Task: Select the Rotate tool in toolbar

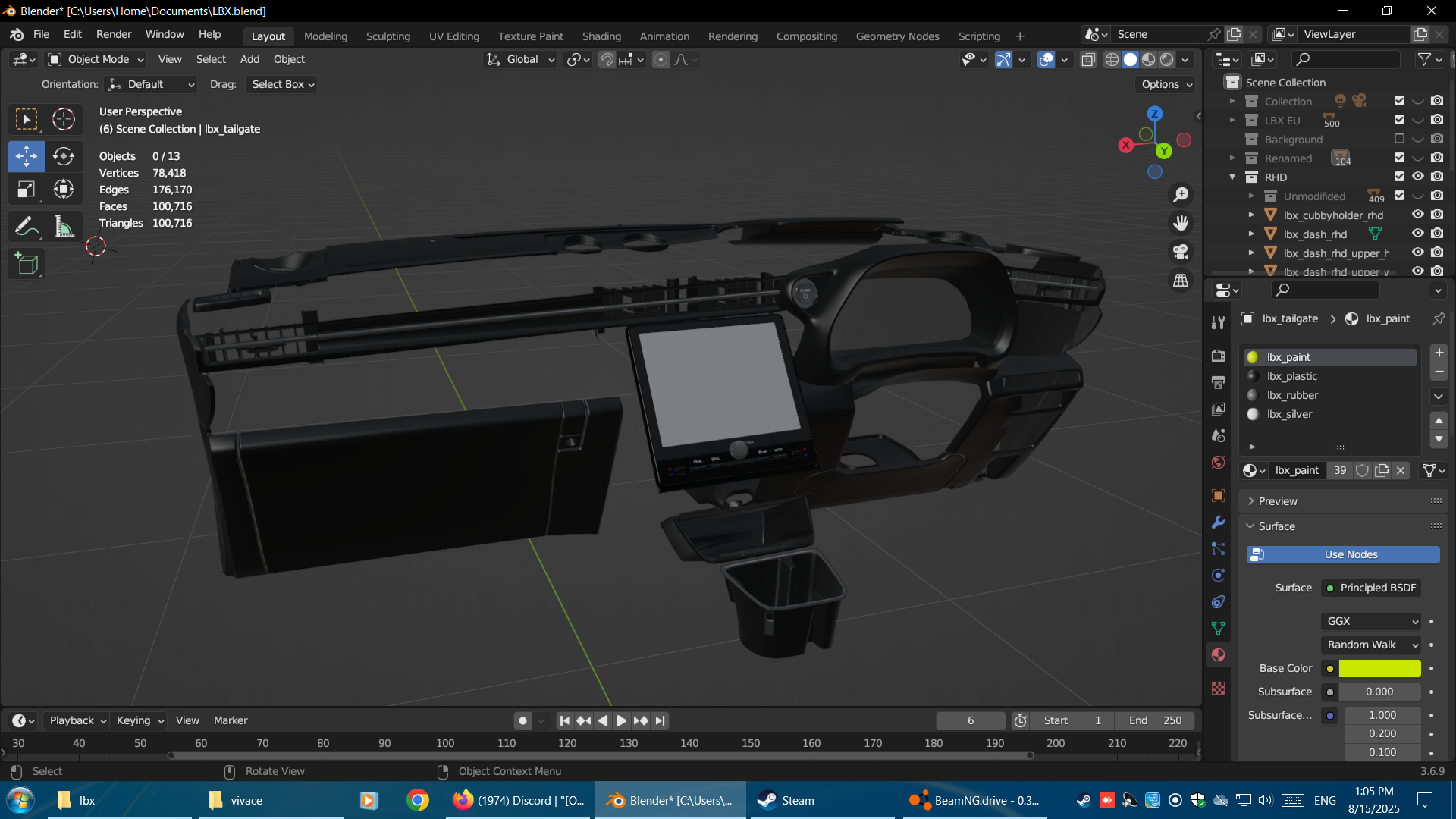Action: 64,156
